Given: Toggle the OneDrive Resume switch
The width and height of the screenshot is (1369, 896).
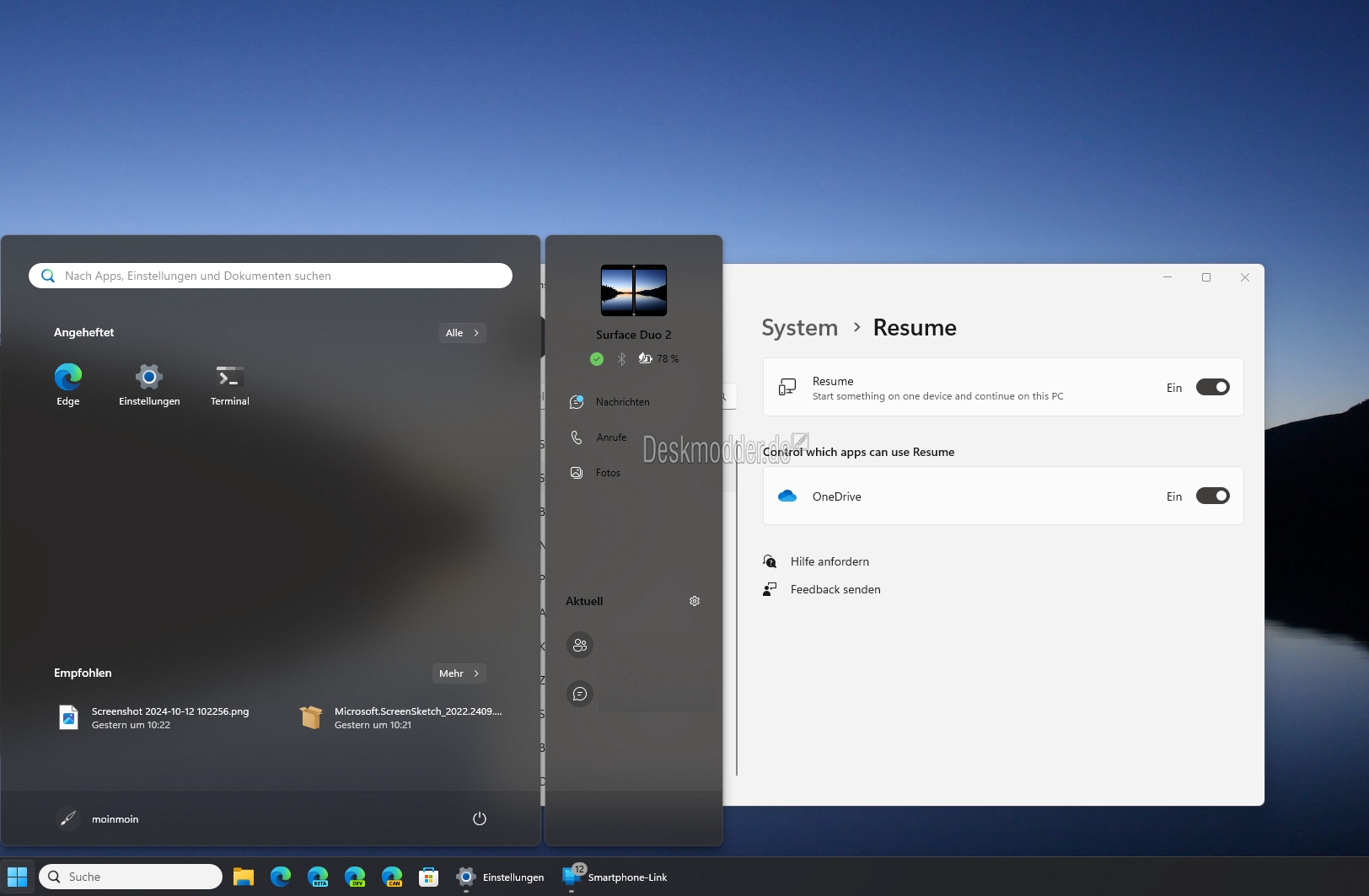Looking at the screenshot, I should tap(1213, 496).
